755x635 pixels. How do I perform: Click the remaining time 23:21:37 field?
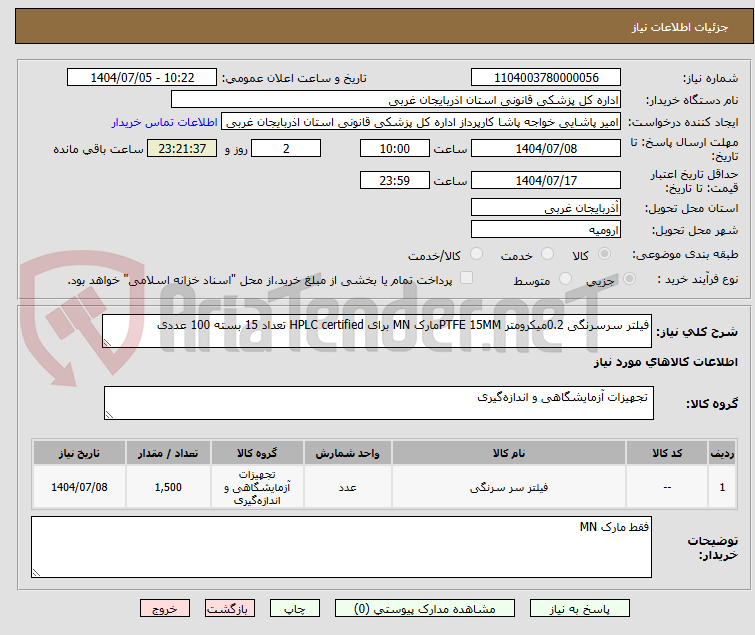point(182,148)
